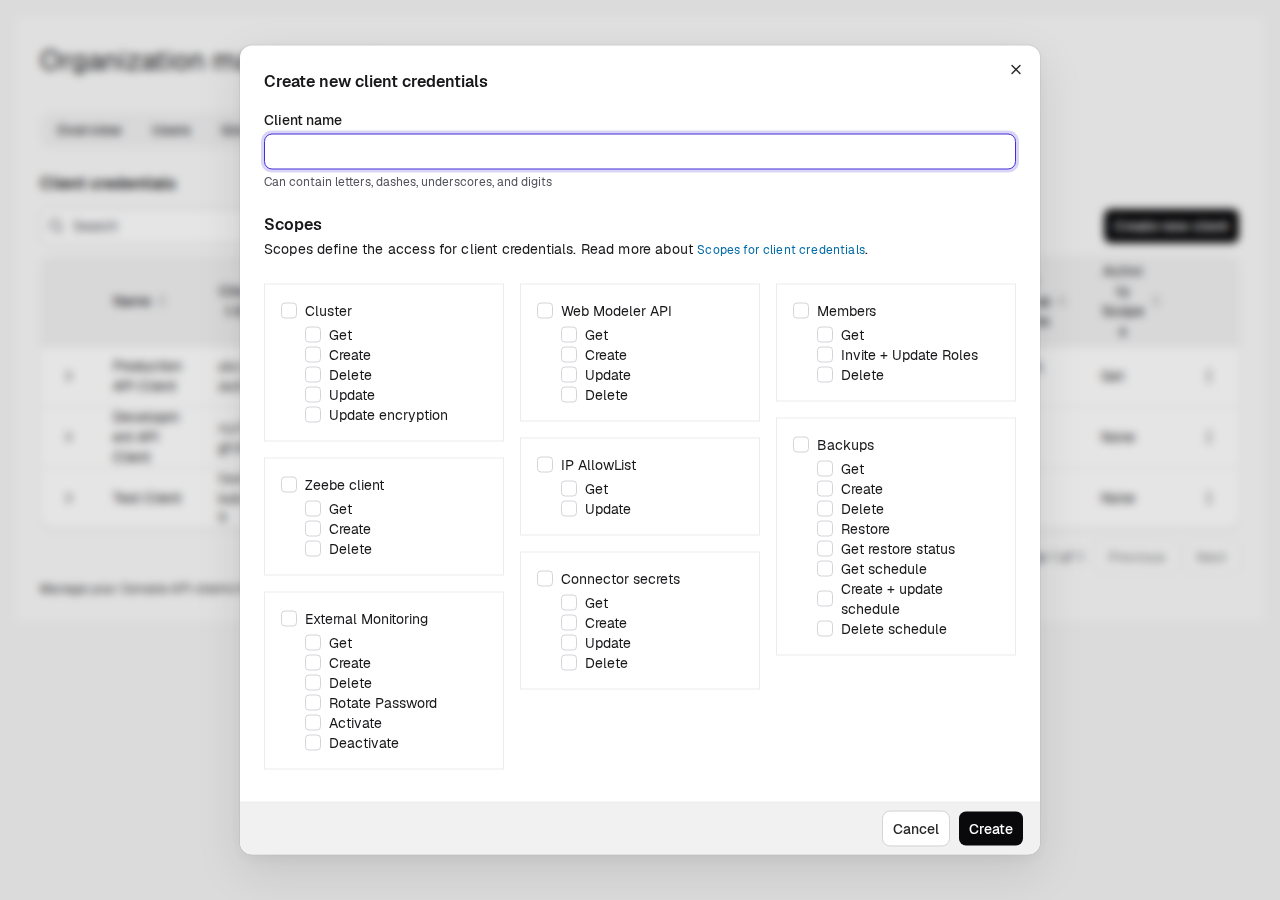Tick the Zeebe client parent checkbox
This screenshot has height=900, width=1280.
click(289, 485)
